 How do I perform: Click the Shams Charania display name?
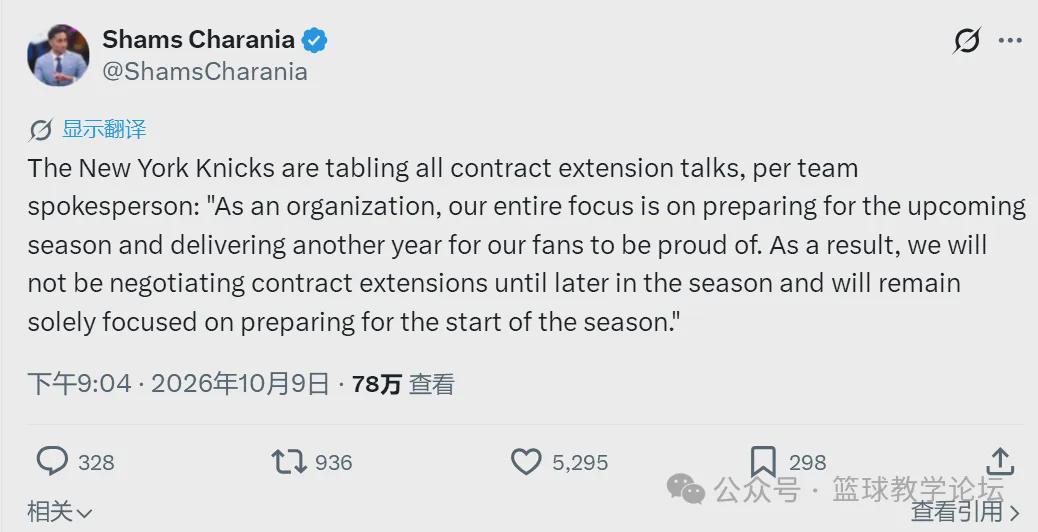(198, 40)
